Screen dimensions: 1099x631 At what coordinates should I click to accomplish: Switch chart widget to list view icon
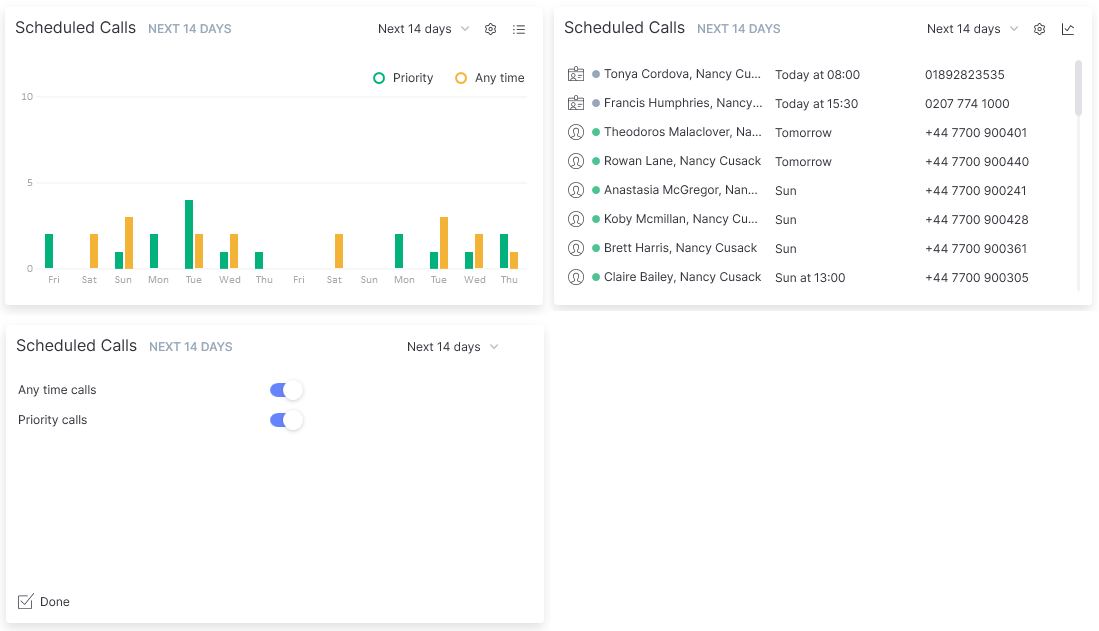[519, 29]
